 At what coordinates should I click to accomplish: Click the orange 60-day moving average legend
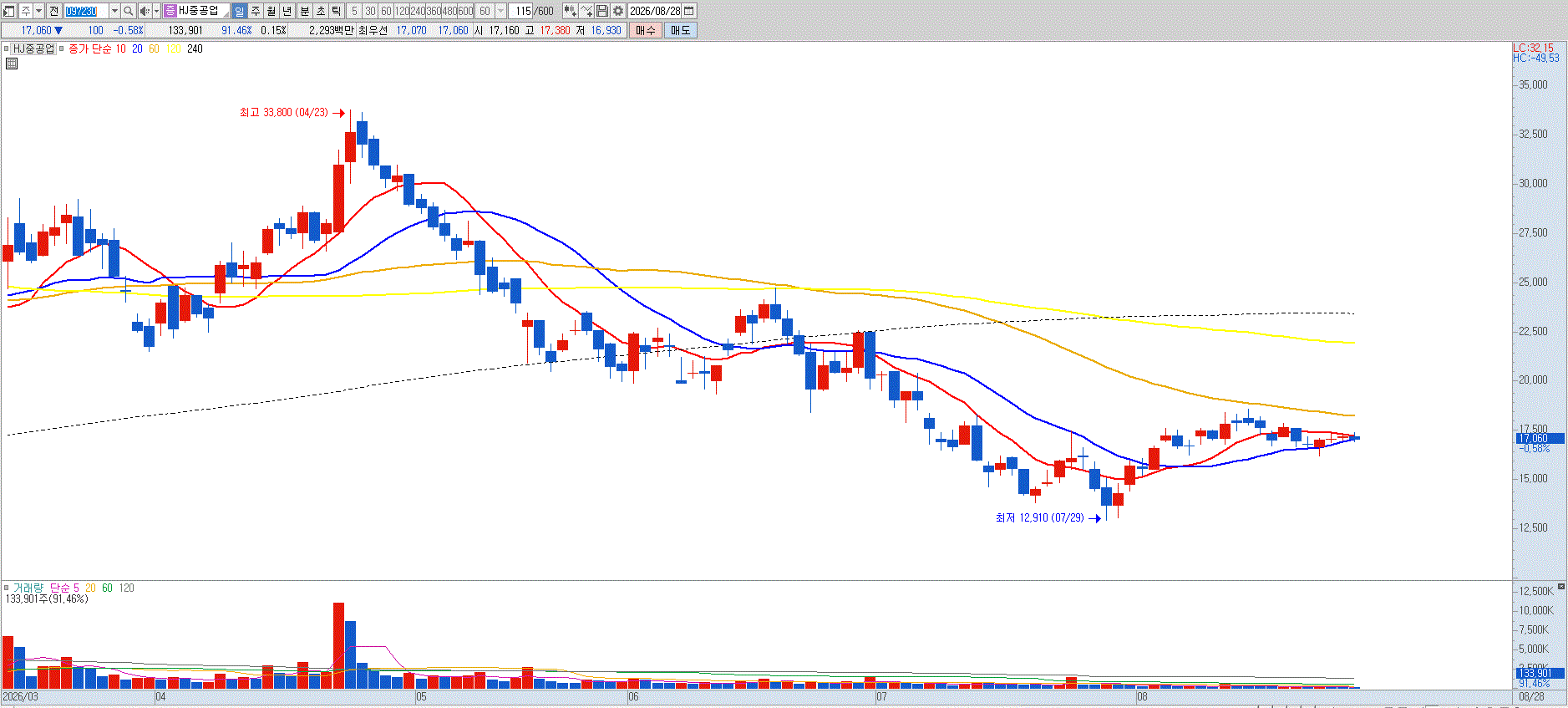point(154,48)
